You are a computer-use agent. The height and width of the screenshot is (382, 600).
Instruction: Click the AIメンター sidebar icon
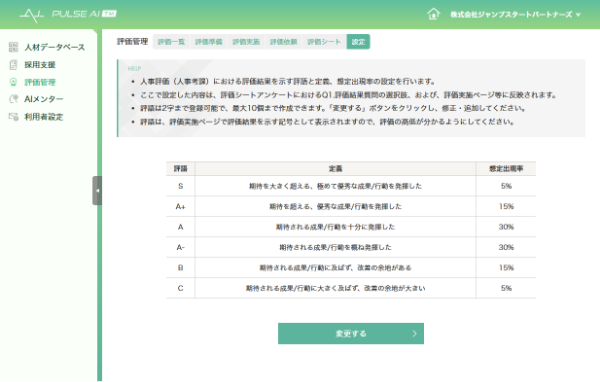pyautogui.click(x=13, y=99)
